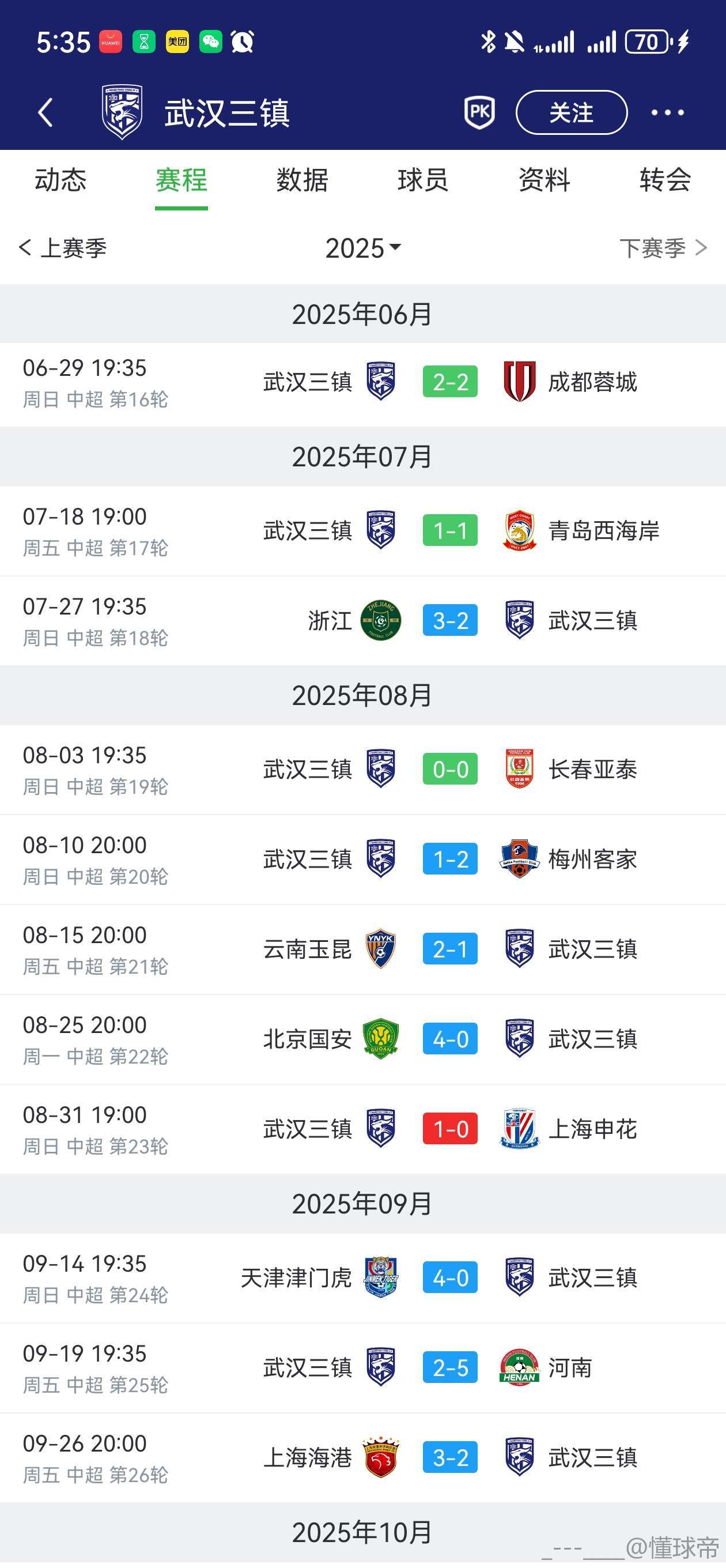This screenshot has width=726, height=1568.
Task: Go to next season 下赛季
Action: (663, 248)
